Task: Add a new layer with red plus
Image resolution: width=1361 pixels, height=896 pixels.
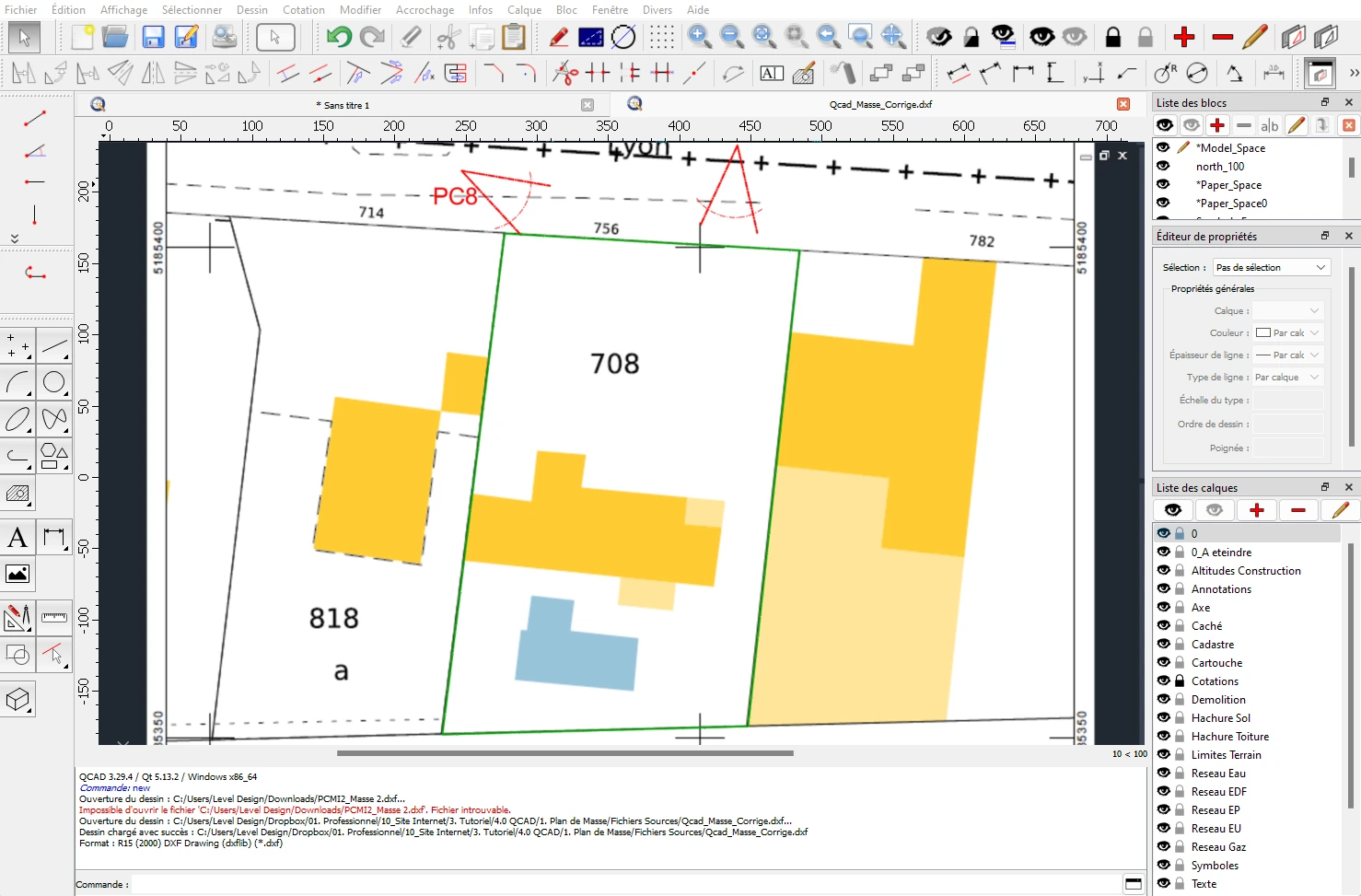Action: [x=1257, y=509]
